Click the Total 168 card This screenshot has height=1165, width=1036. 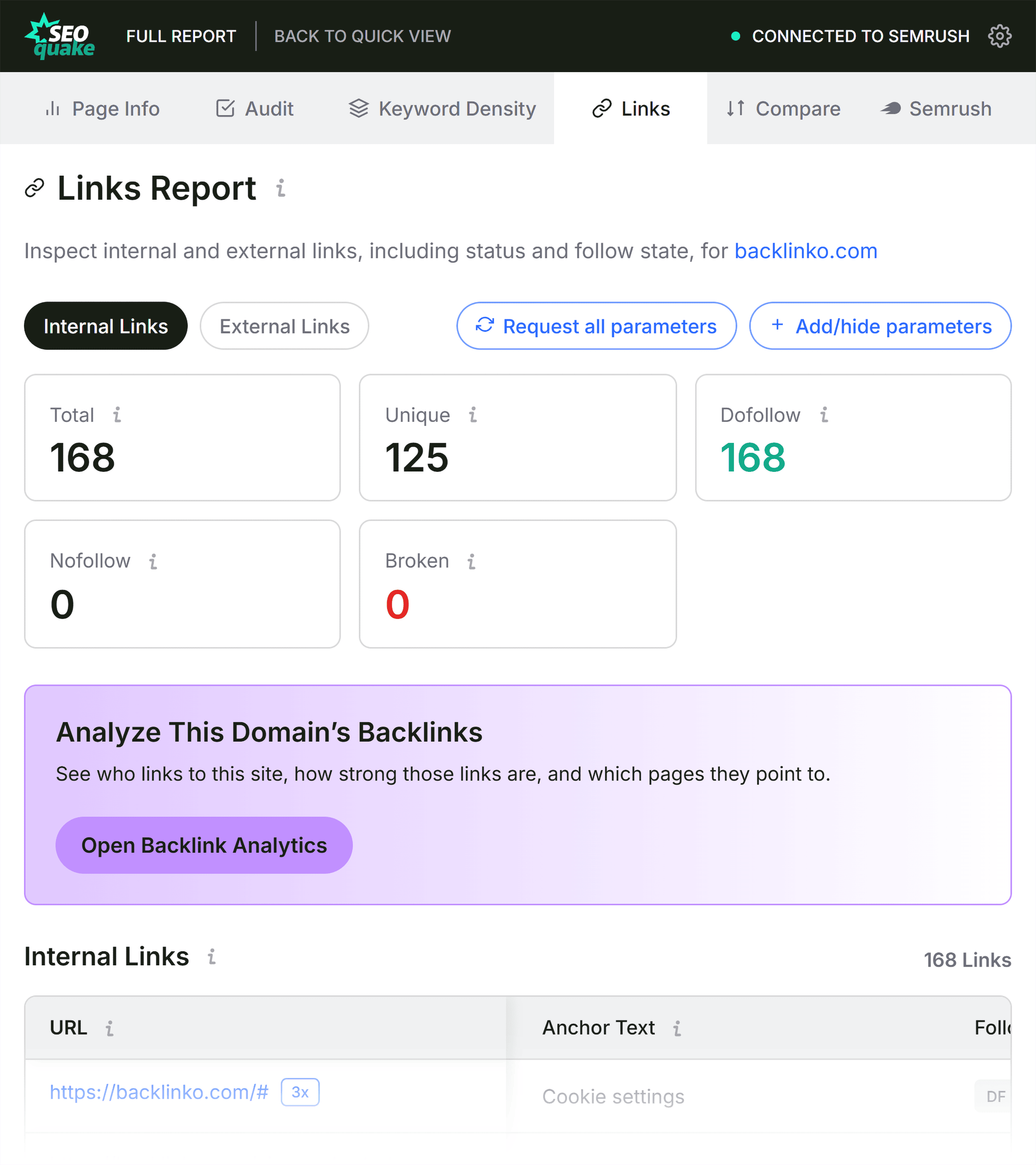182,438
